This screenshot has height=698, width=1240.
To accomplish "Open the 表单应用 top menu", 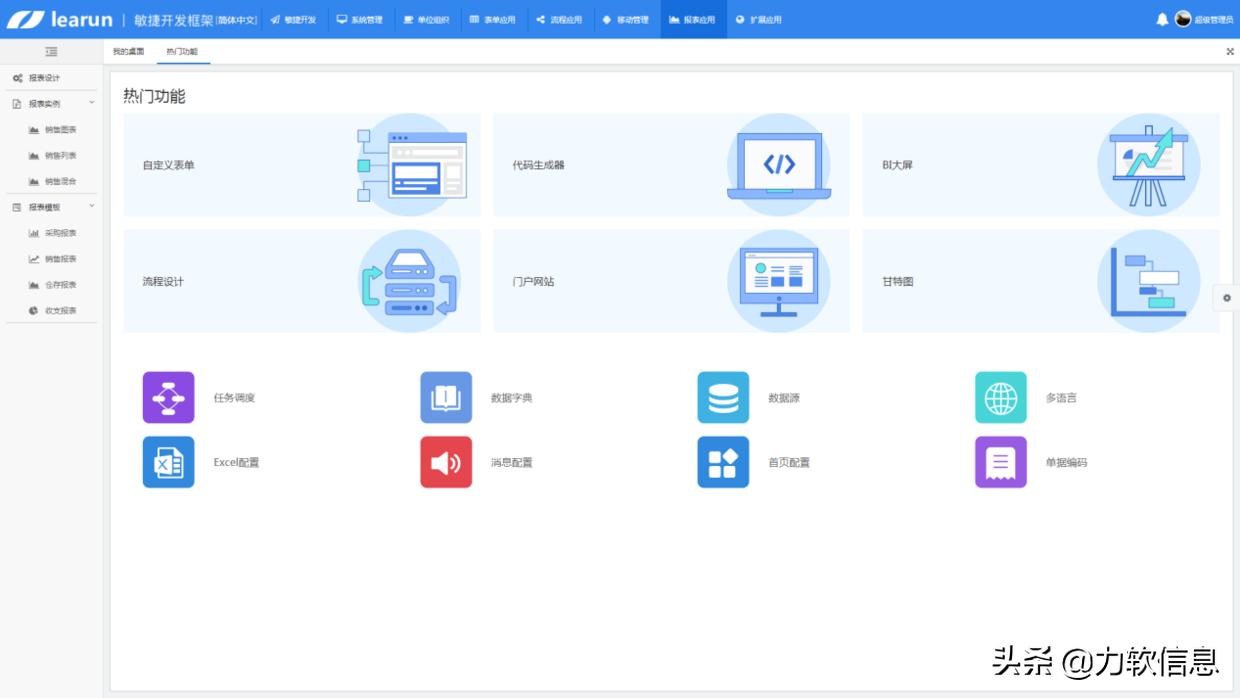I will 493,19.
